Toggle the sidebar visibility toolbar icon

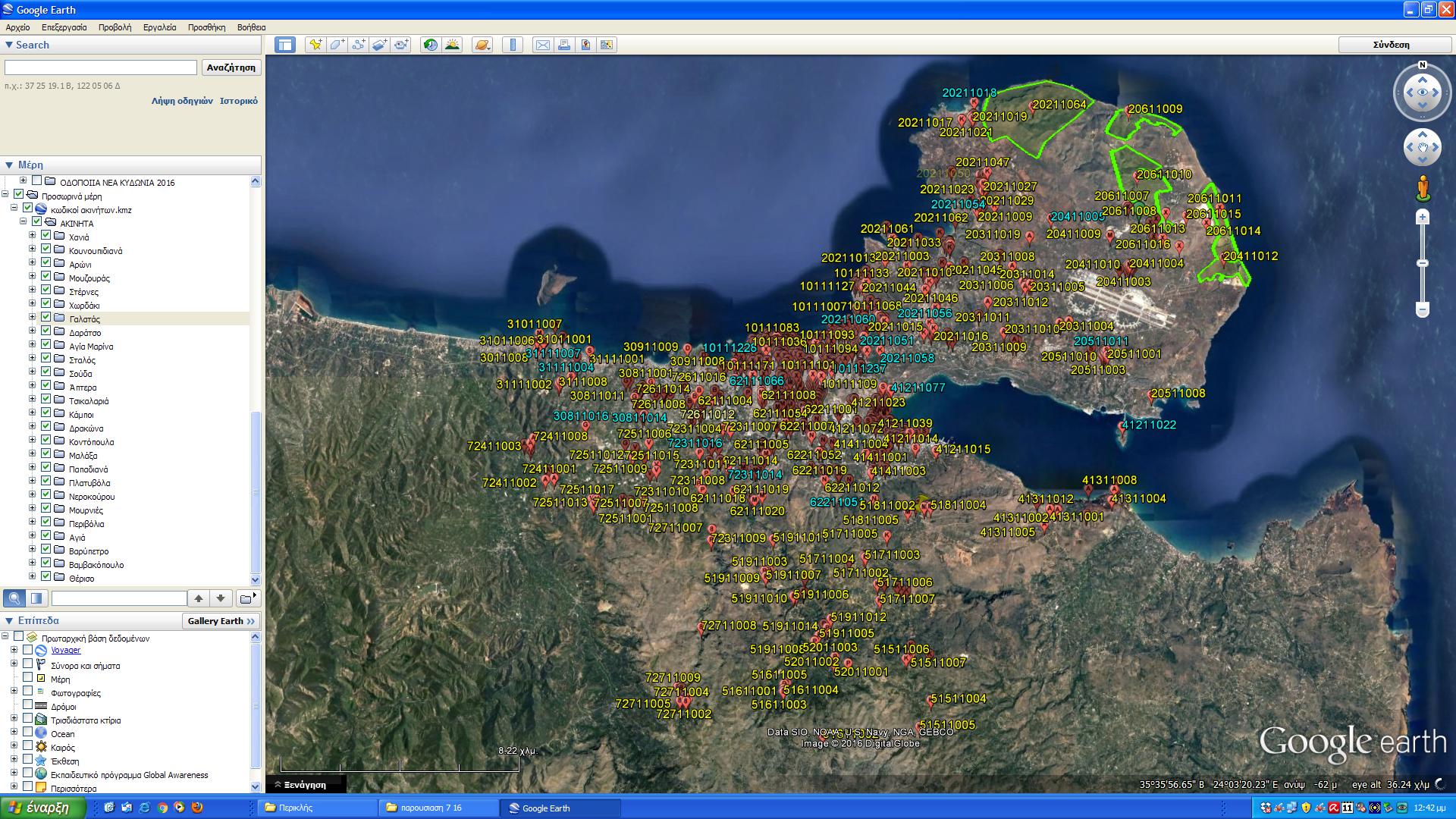(x=285, y=45)
